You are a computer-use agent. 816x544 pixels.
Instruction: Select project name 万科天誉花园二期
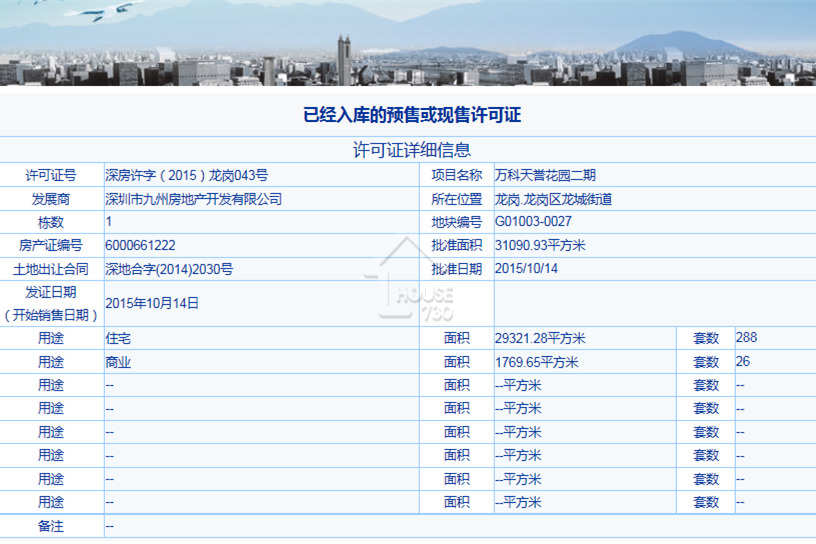coord(545,175)
